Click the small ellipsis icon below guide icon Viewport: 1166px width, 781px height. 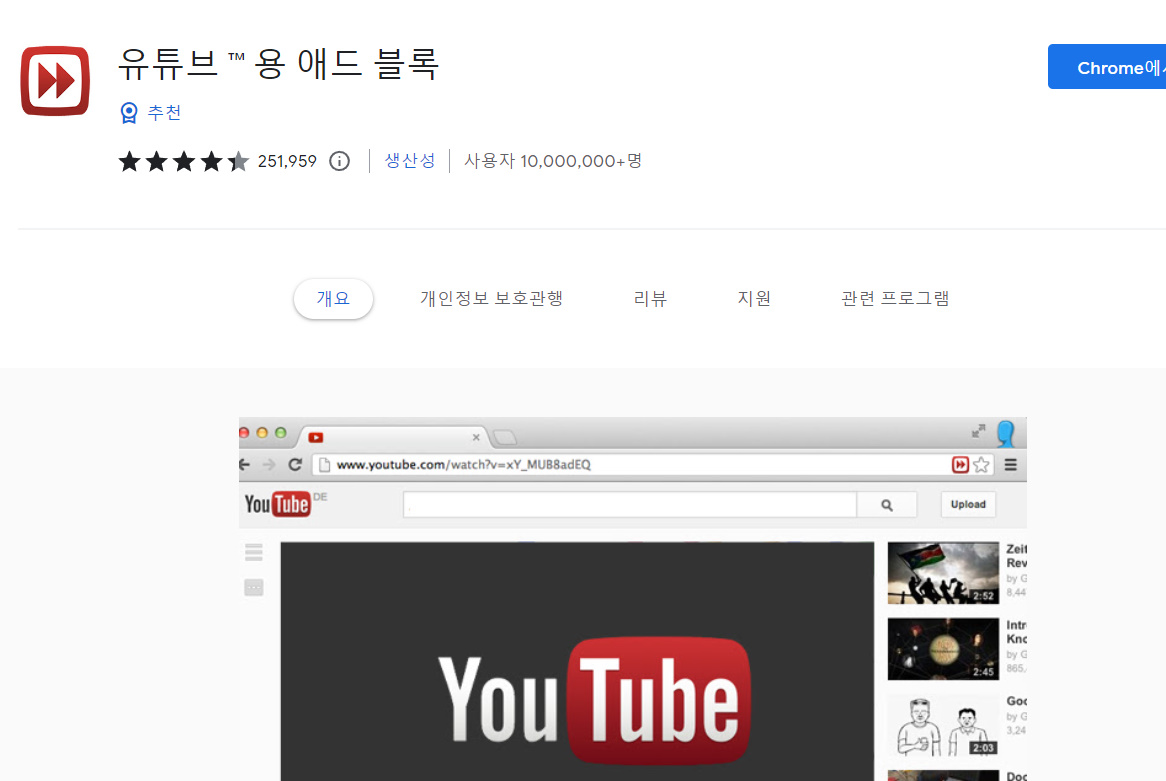[x=254, y=588]
